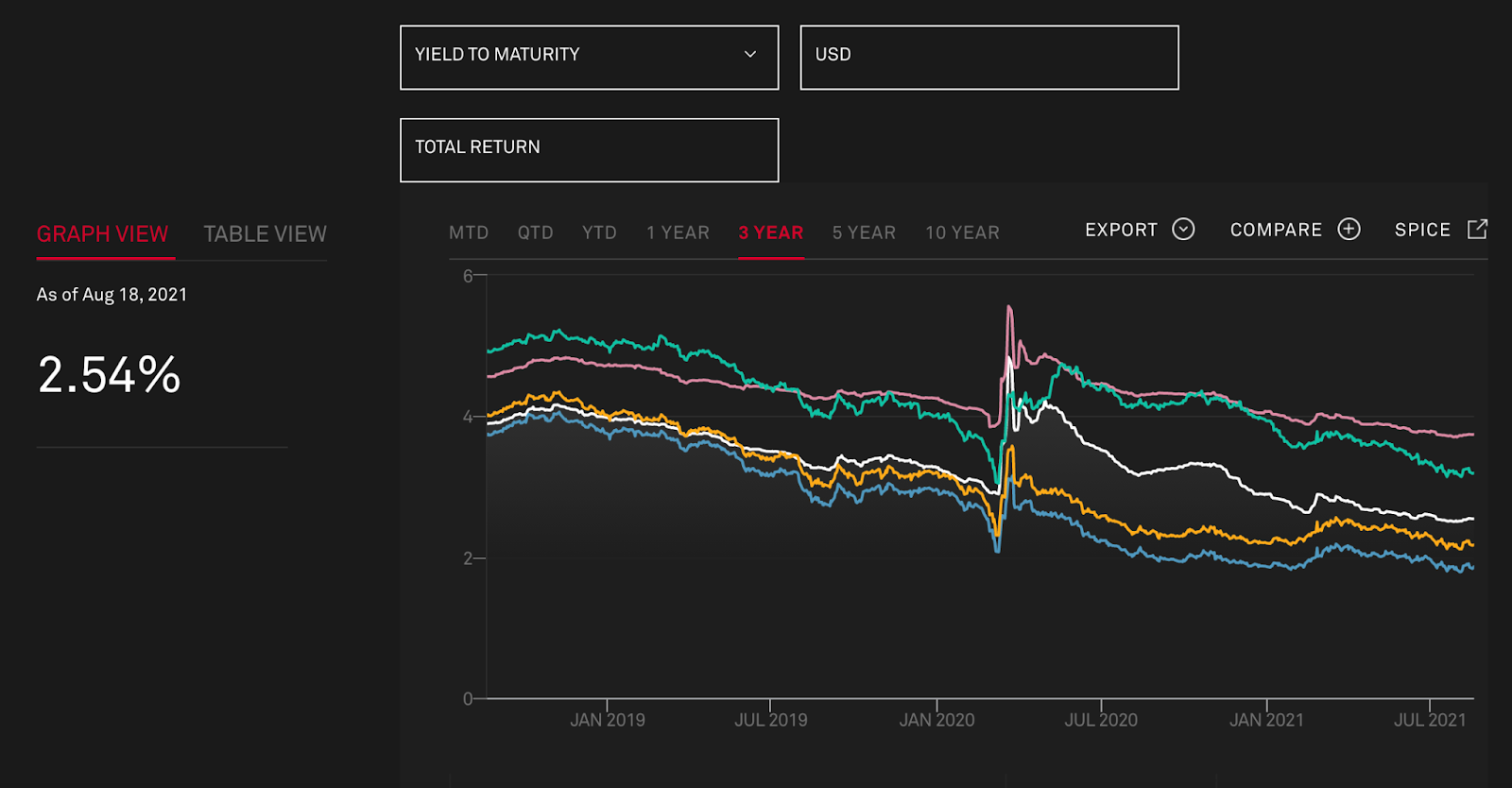This screenshot has width=1512, height=788.
Task: Click the 2.54% yield value
Action: point(110,375)
